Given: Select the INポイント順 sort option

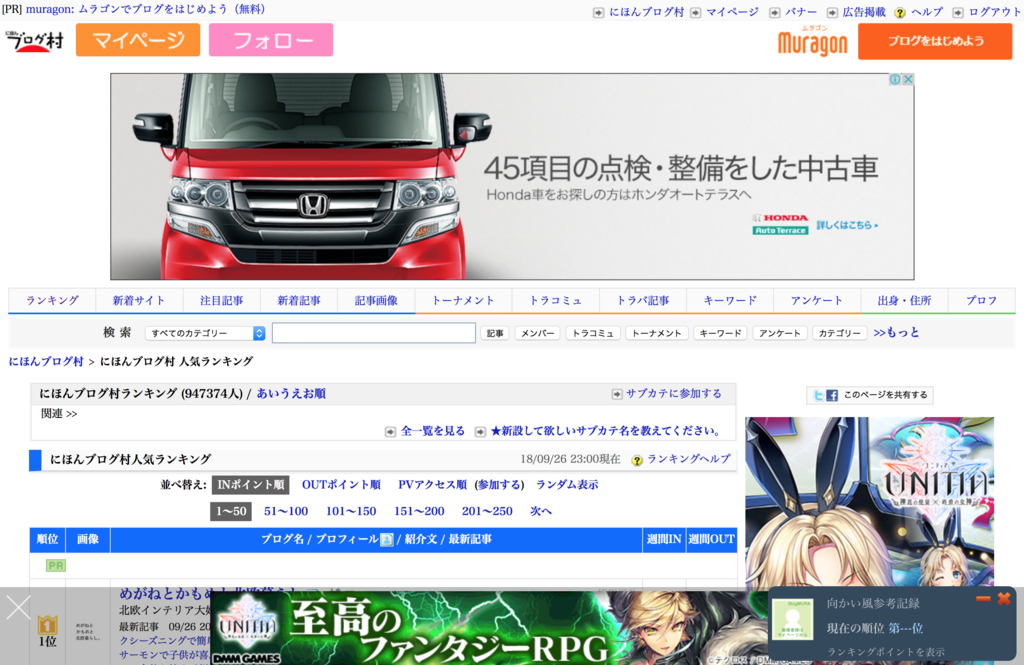Looking at the screenshot, I should tap(251, 485).
